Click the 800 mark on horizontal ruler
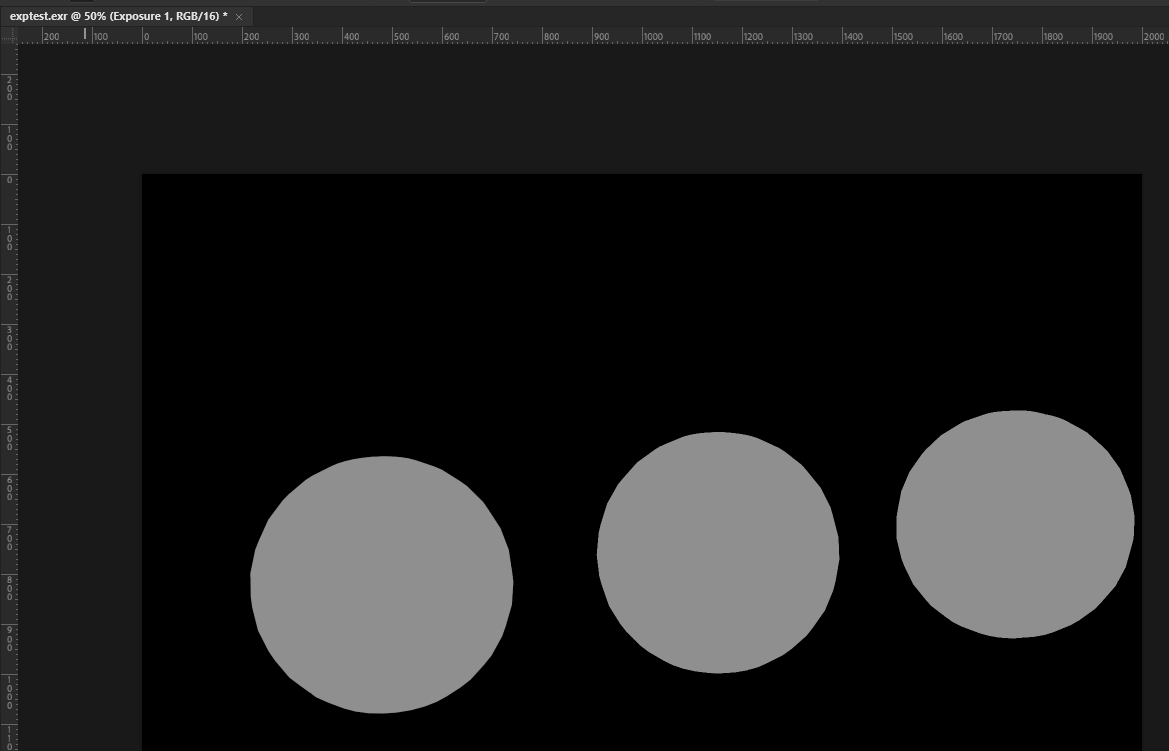Image resolution: width=1169 pixels, height=751 pixels. (552, 37)
